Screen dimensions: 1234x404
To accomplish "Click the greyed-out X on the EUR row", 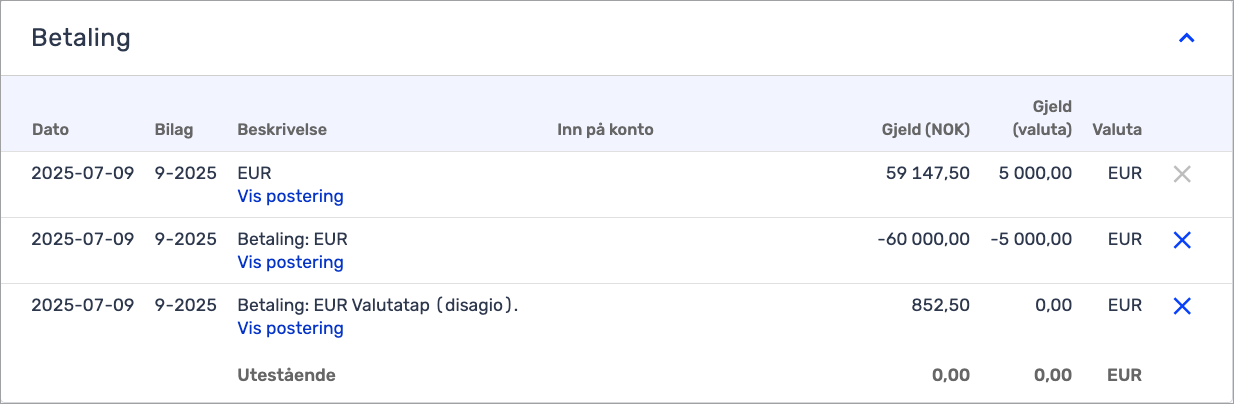I will tap(1182, 174).
